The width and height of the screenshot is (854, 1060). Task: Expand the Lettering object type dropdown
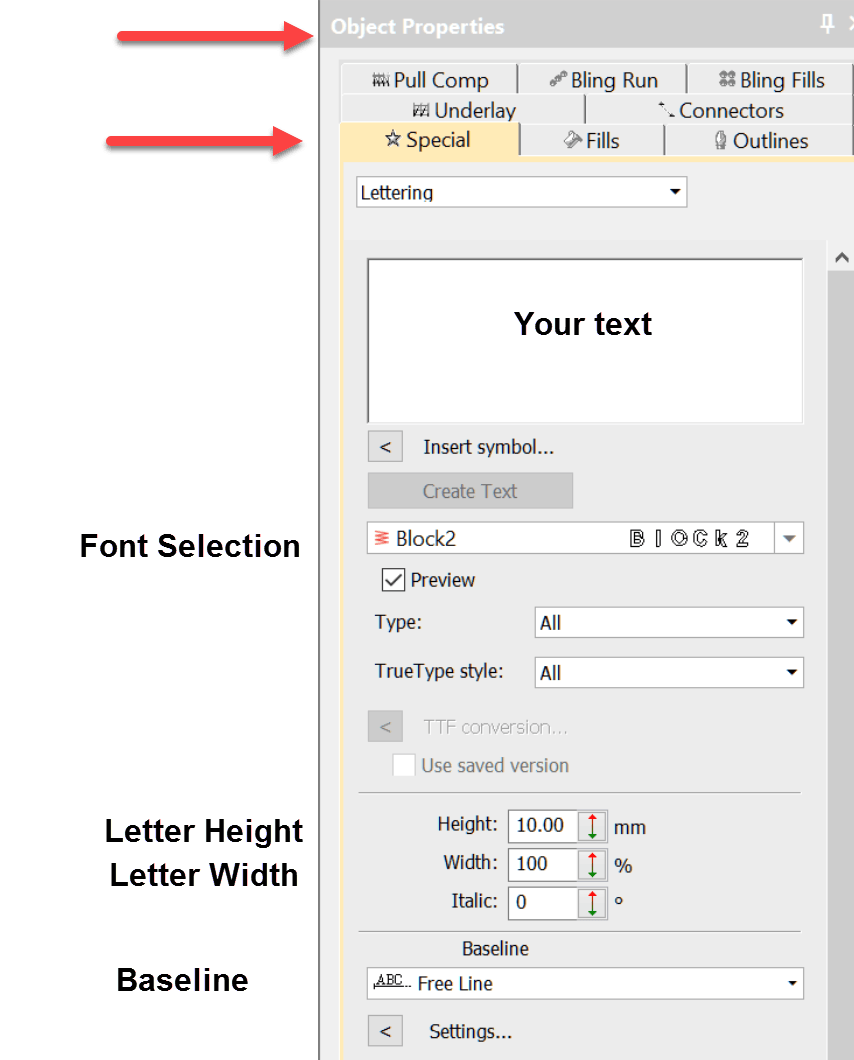click(x=675, y=192)
